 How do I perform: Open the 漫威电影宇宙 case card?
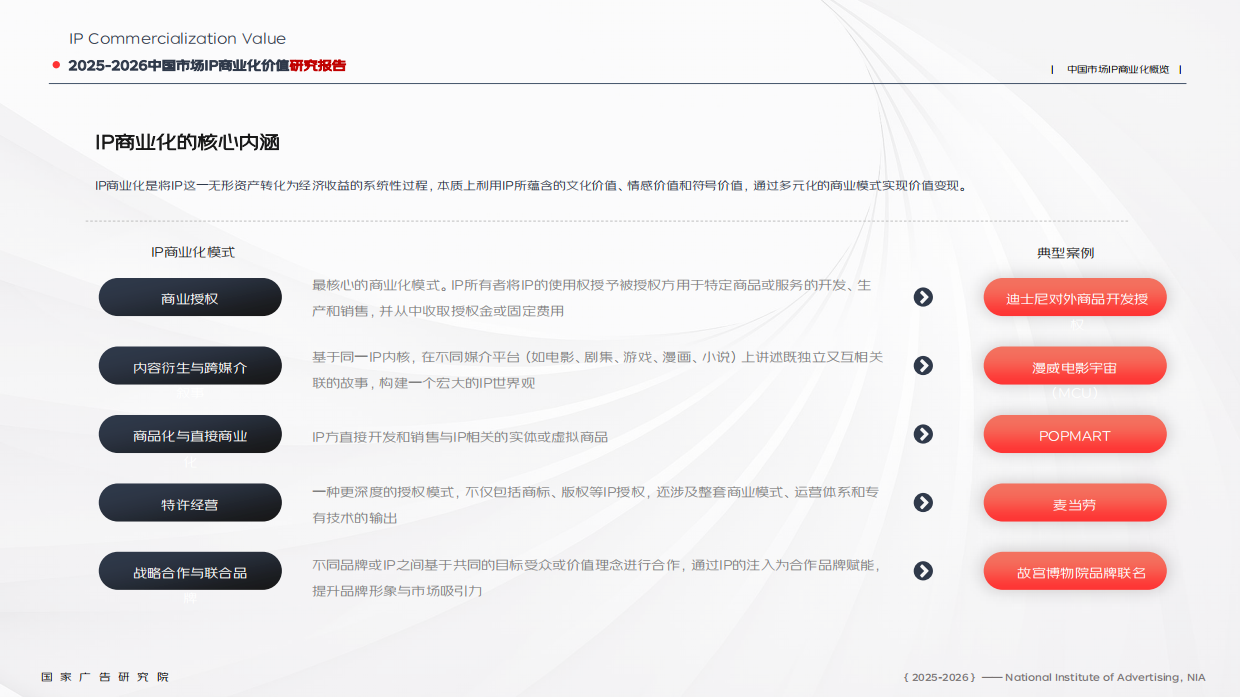point(1074,366)
